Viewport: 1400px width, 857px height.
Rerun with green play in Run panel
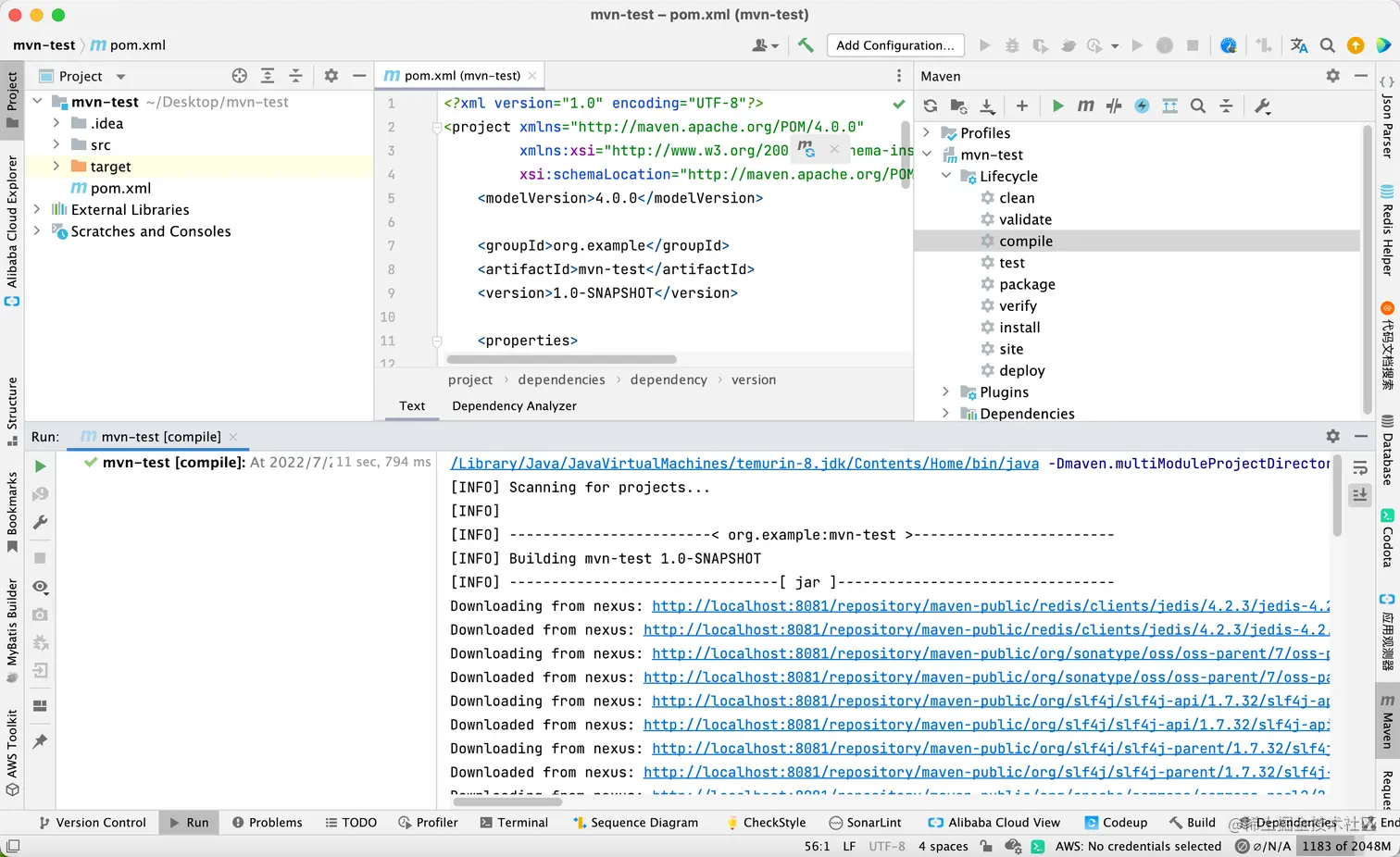[x=40, y=466]
